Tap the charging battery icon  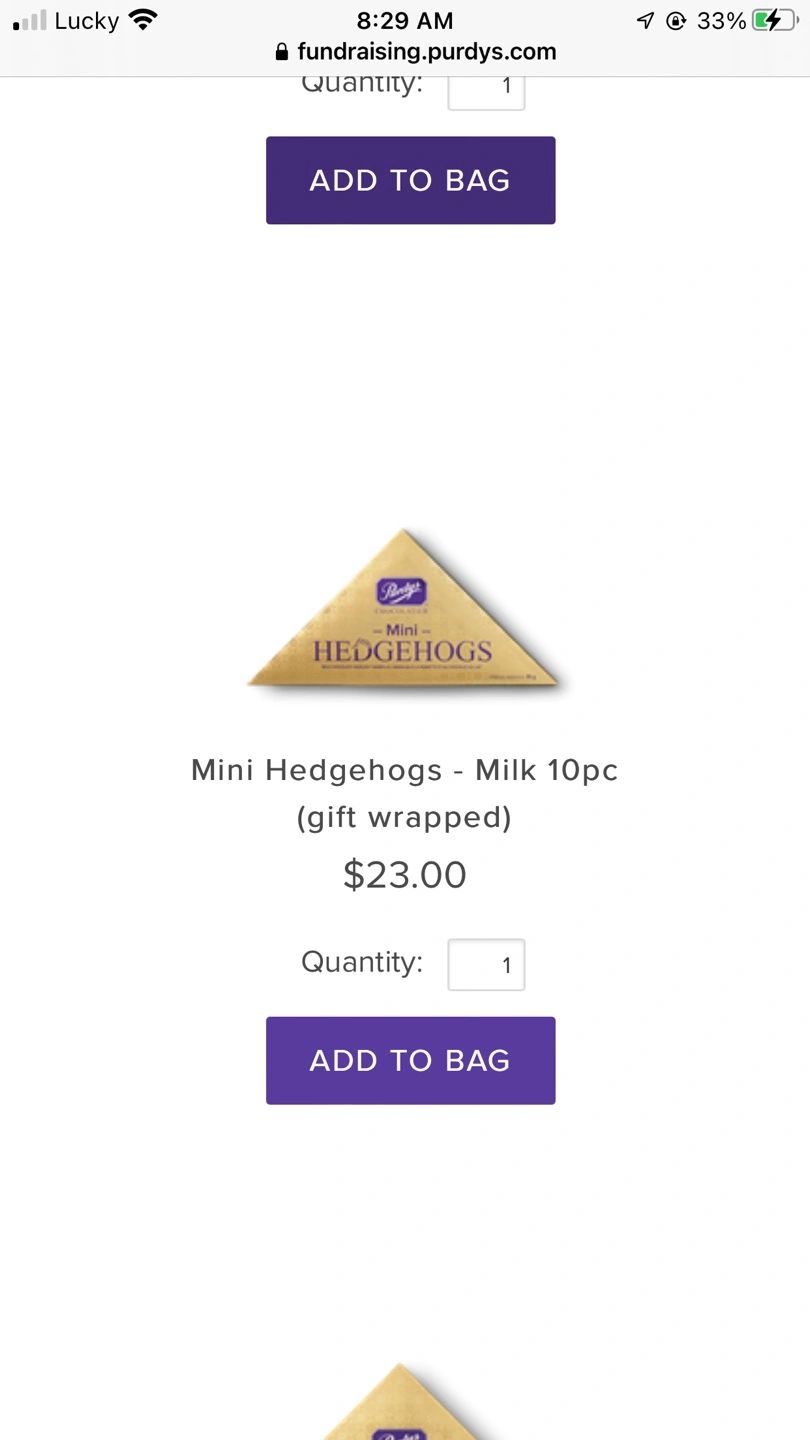pos(776,20)
